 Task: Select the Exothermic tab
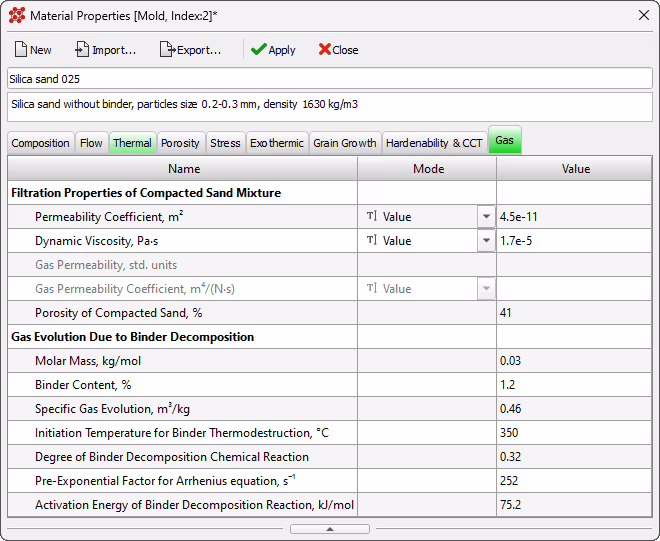[277, 143]
